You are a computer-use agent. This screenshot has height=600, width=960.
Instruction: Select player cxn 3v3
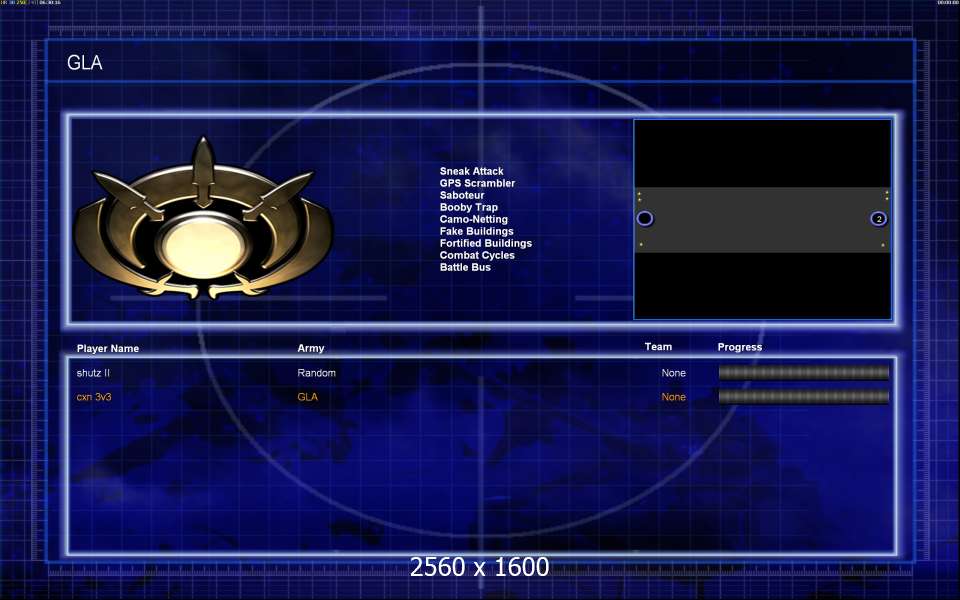tap(94, 397)
